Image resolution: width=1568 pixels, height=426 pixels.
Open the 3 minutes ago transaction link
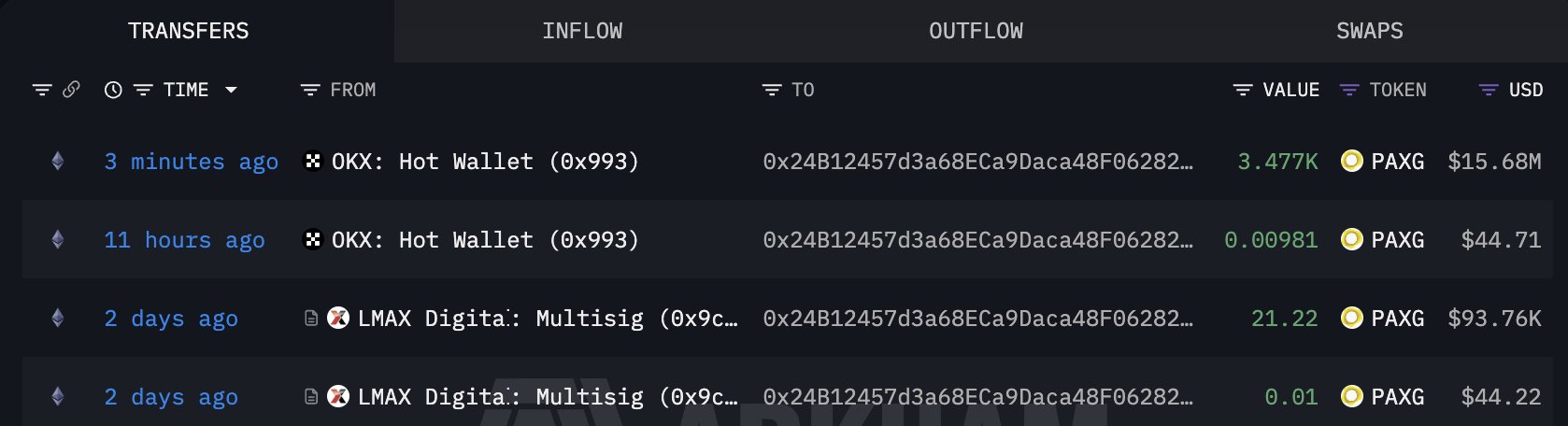click(191, 162)
